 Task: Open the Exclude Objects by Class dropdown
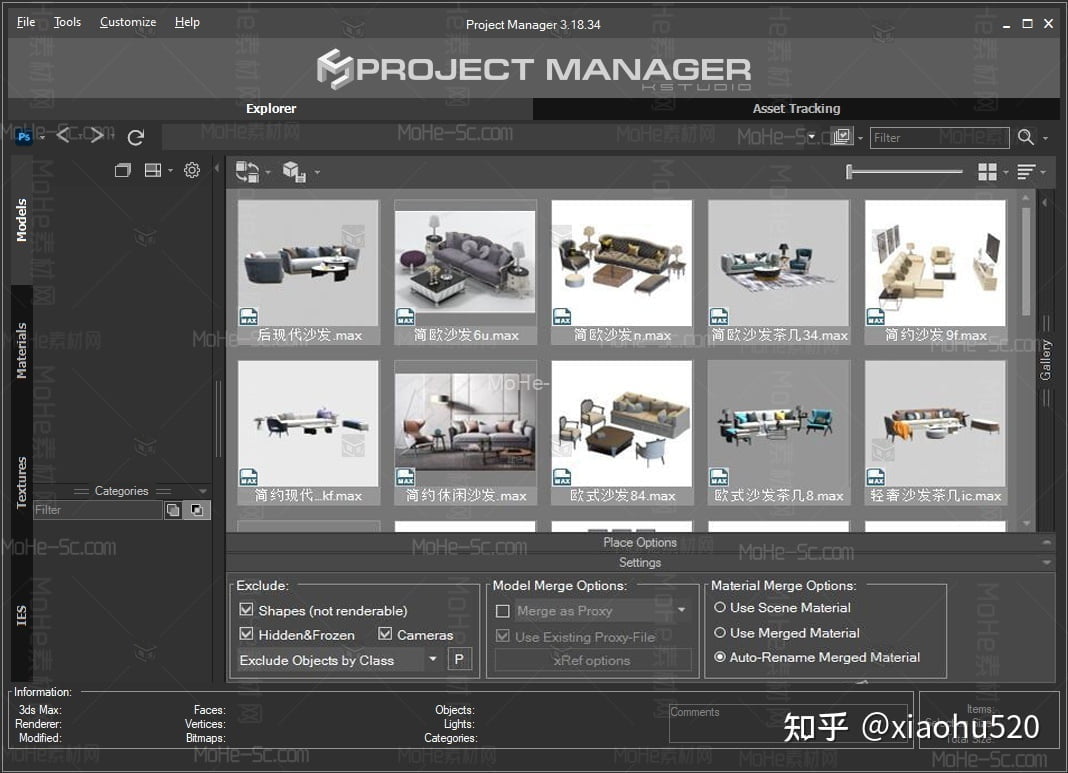click(433, 660)
